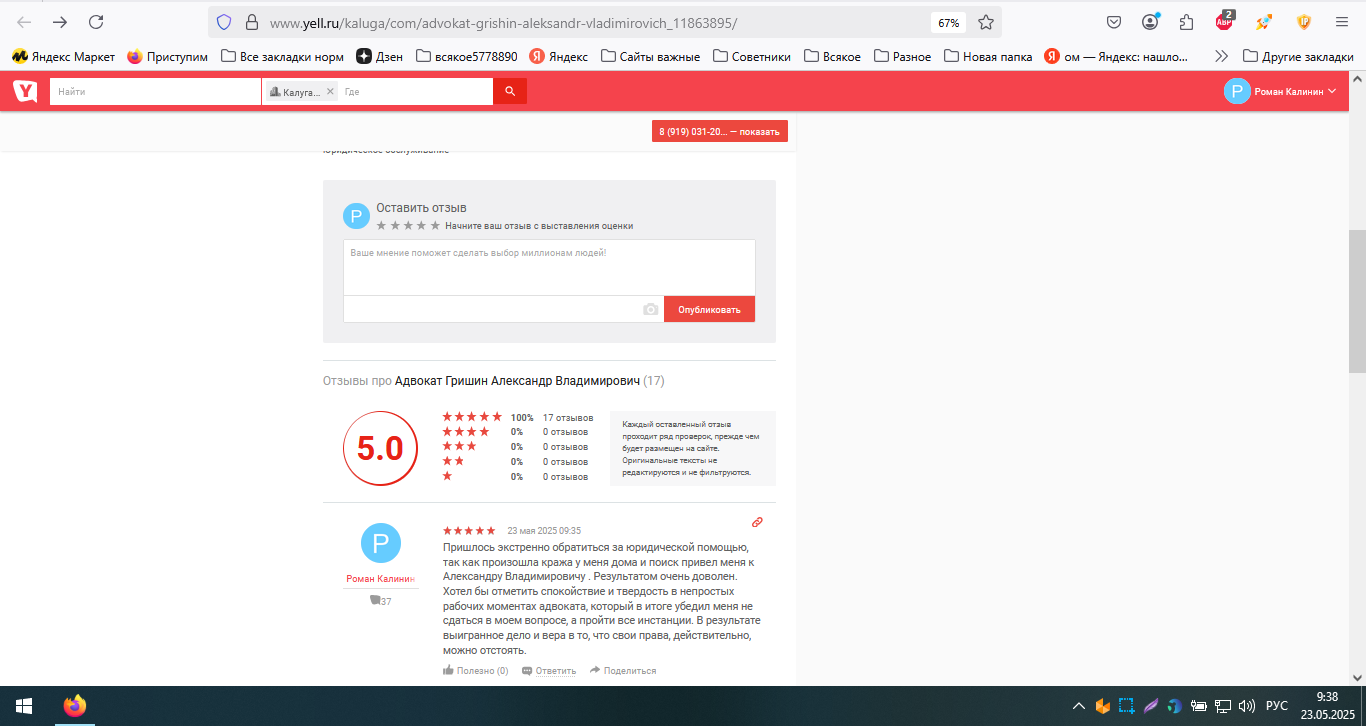The height and width of the screenshot is (726, 1366).
Task: Click Поделиться under the review
Action: [x=623, y=671]
